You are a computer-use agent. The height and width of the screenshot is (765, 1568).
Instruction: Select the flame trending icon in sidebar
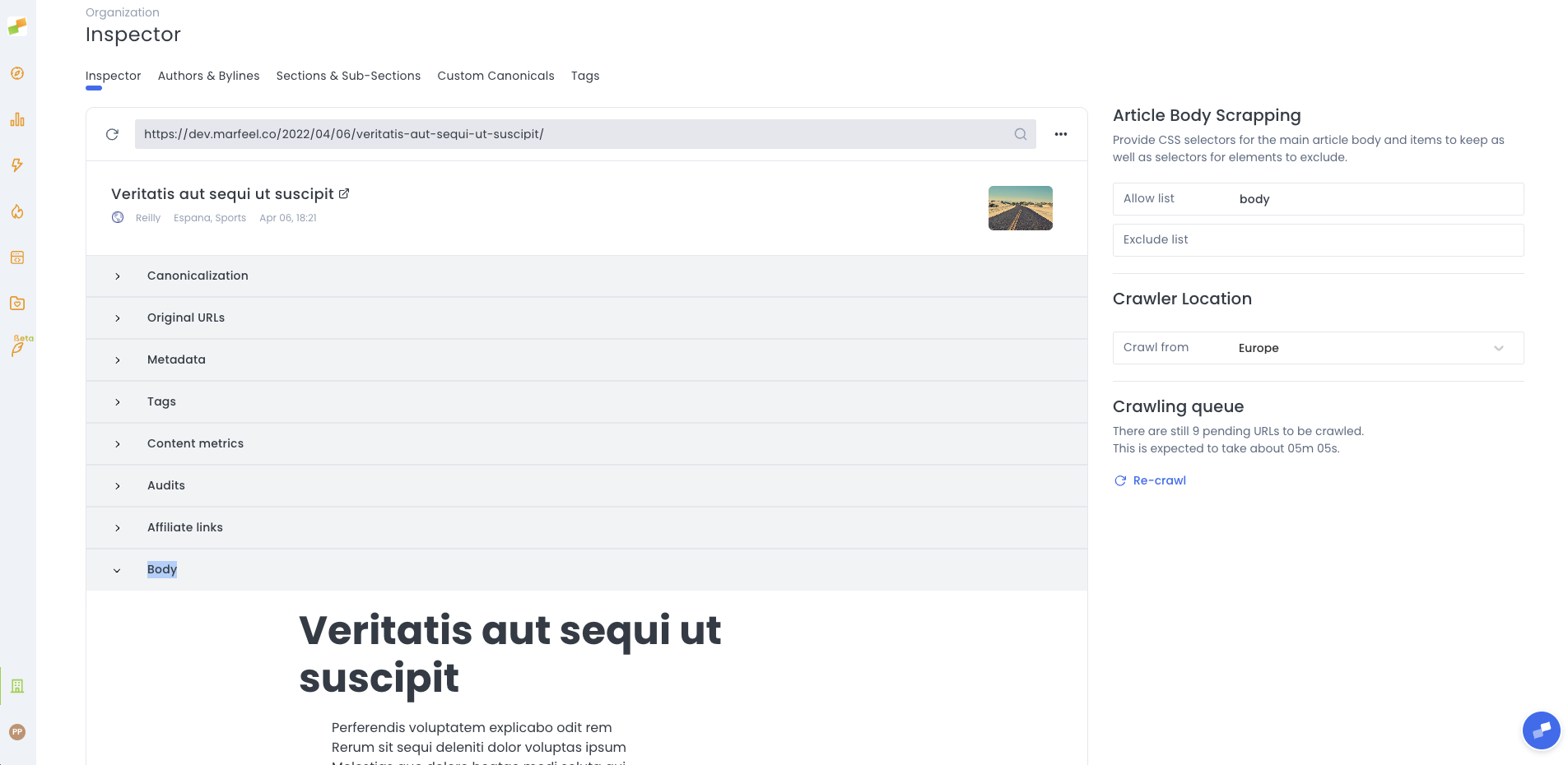[x=17, y=211]
